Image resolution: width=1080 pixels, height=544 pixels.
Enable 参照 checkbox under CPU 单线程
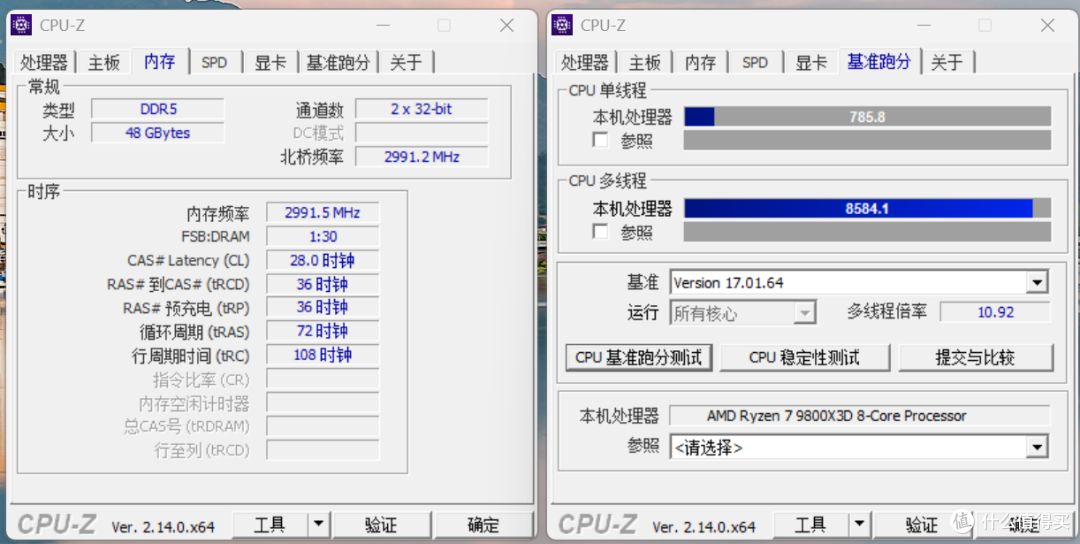[x=601, y=140]
